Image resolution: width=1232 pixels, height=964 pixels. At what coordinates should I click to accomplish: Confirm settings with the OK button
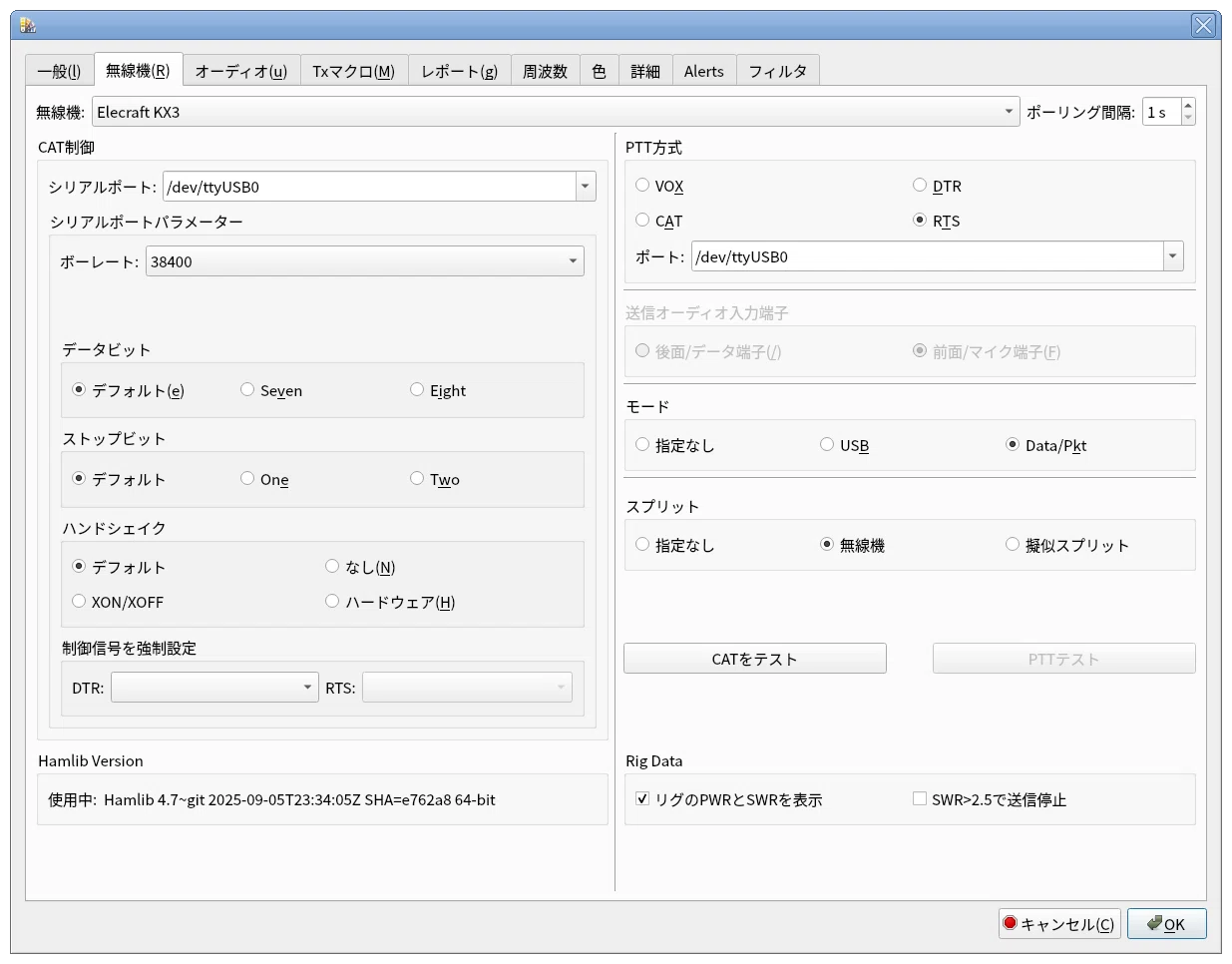click(1167, 923)
